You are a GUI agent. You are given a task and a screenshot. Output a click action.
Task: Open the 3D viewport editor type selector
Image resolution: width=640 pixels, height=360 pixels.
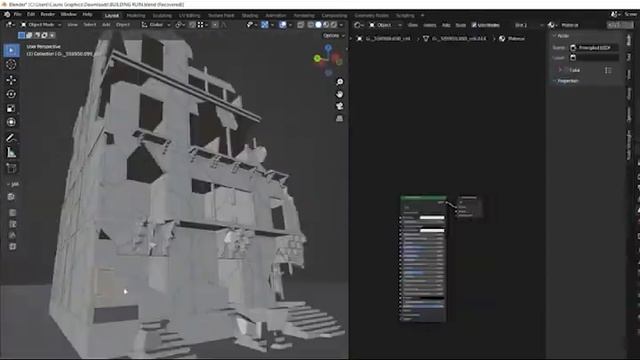click(x=10, y=25)
